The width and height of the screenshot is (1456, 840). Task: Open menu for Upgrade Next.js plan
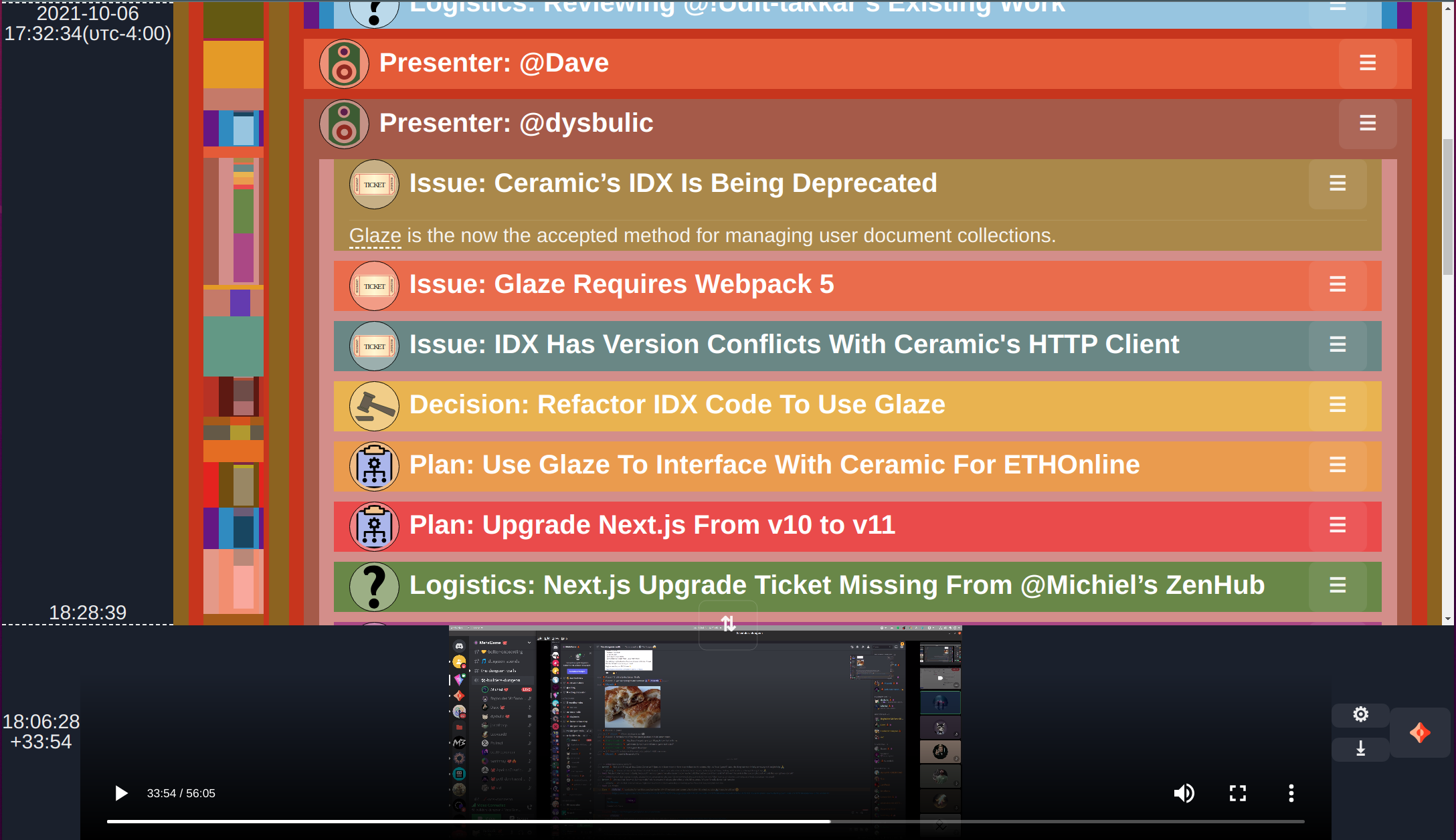[1338, 525]
